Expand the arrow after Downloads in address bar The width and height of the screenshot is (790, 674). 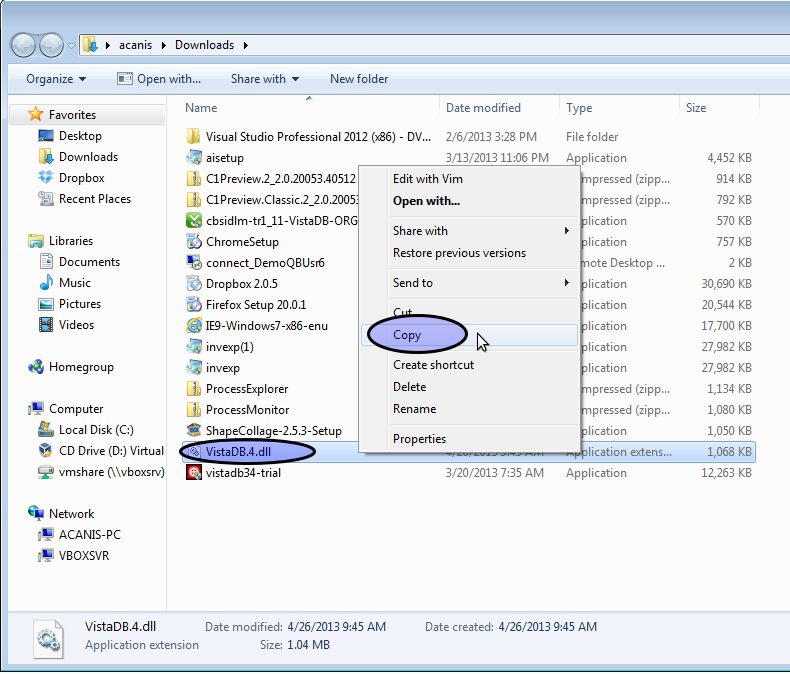tap(246, 45)
